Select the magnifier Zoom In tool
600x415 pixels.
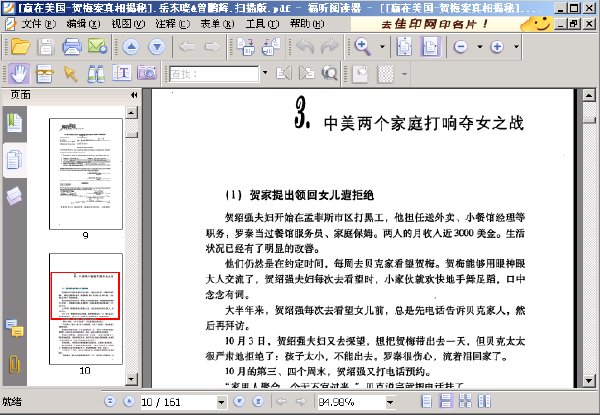point(362,47)
